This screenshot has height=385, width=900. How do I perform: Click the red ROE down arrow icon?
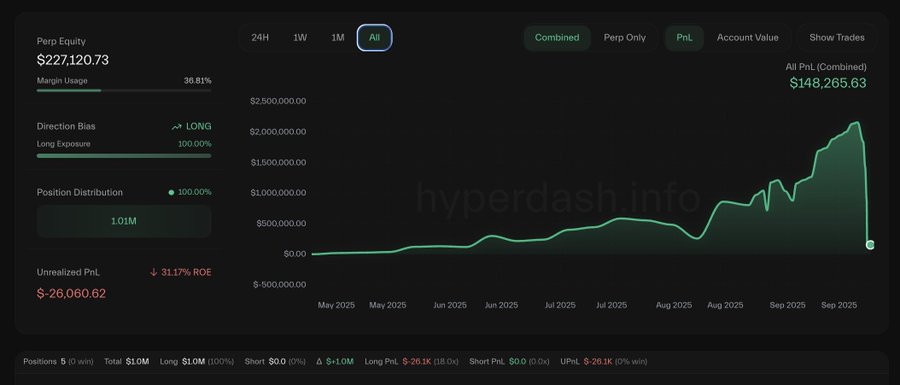153,272
